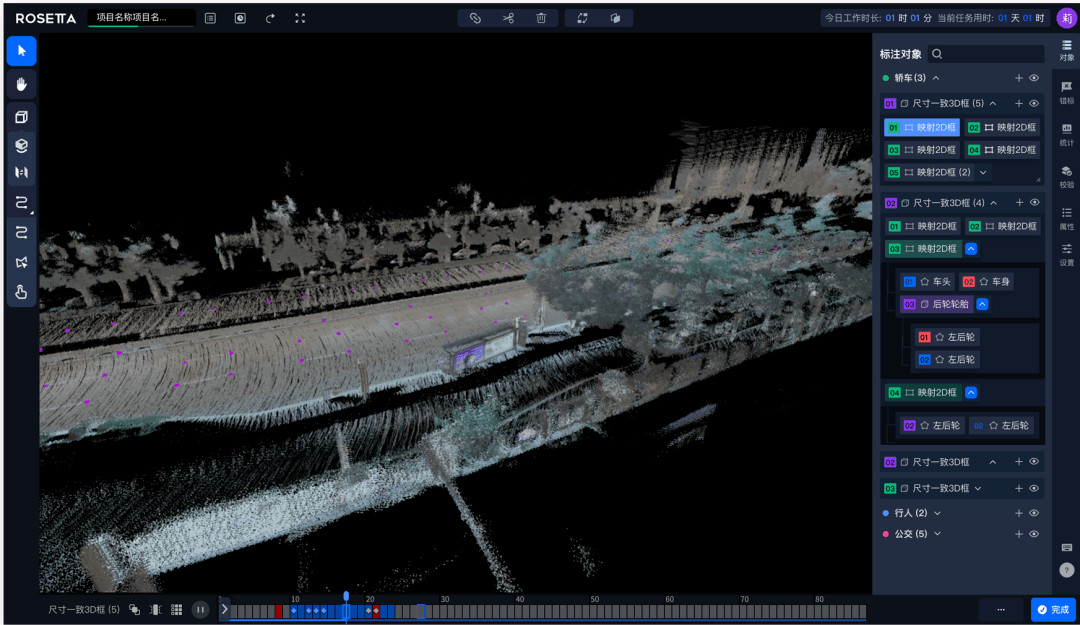Select the 车头 tag
Viewport: 1080px width, 625px height.
pyautogui.click(x=927, y=282)
